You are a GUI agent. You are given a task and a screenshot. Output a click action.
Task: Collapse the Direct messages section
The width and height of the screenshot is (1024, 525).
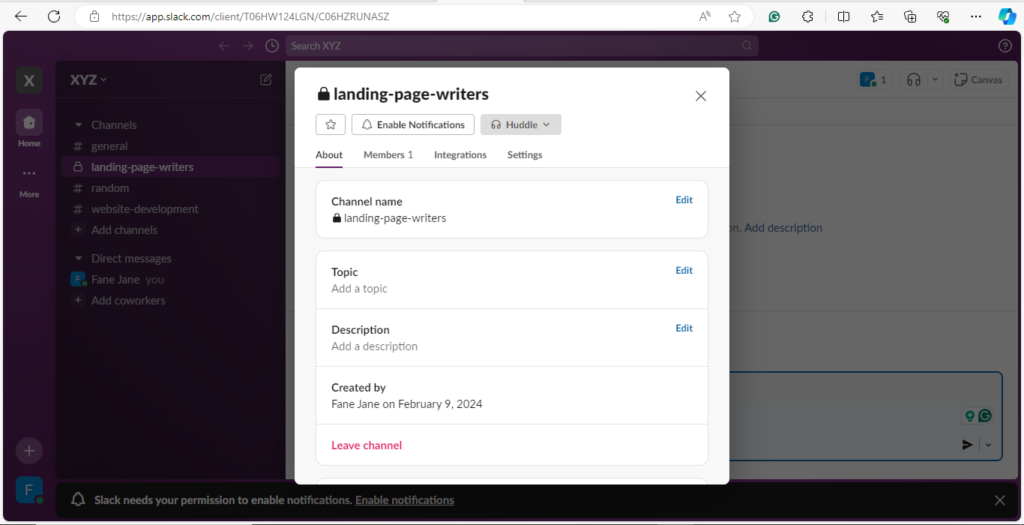click(x=78, y=259)
